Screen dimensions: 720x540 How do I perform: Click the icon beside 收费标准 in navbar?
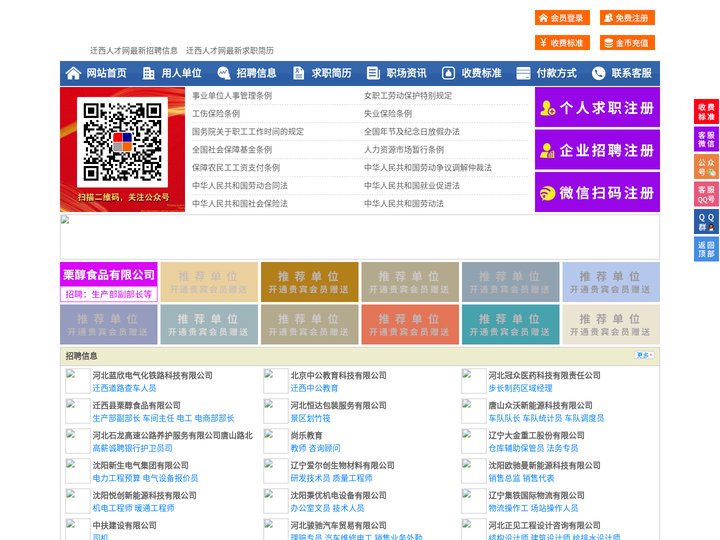click(448, 73)
